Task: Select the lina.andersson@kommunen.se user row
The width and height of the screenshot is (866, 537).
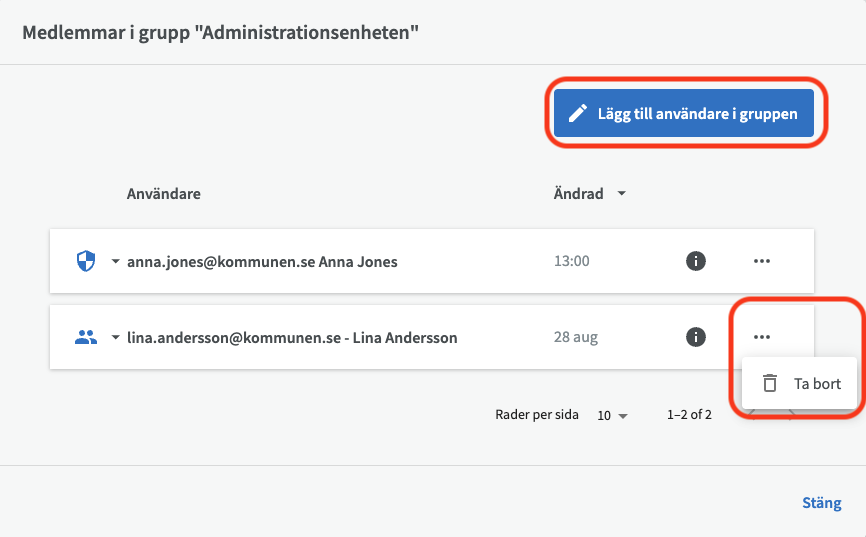Action: 292,338
